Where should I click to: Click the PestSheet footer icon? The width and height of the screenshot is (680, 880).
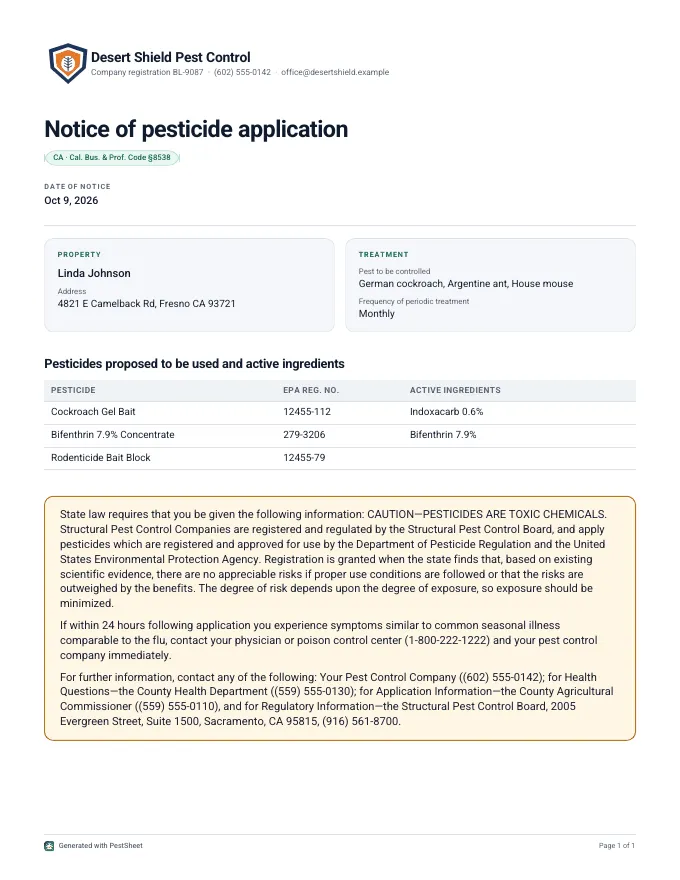[49, 846]
